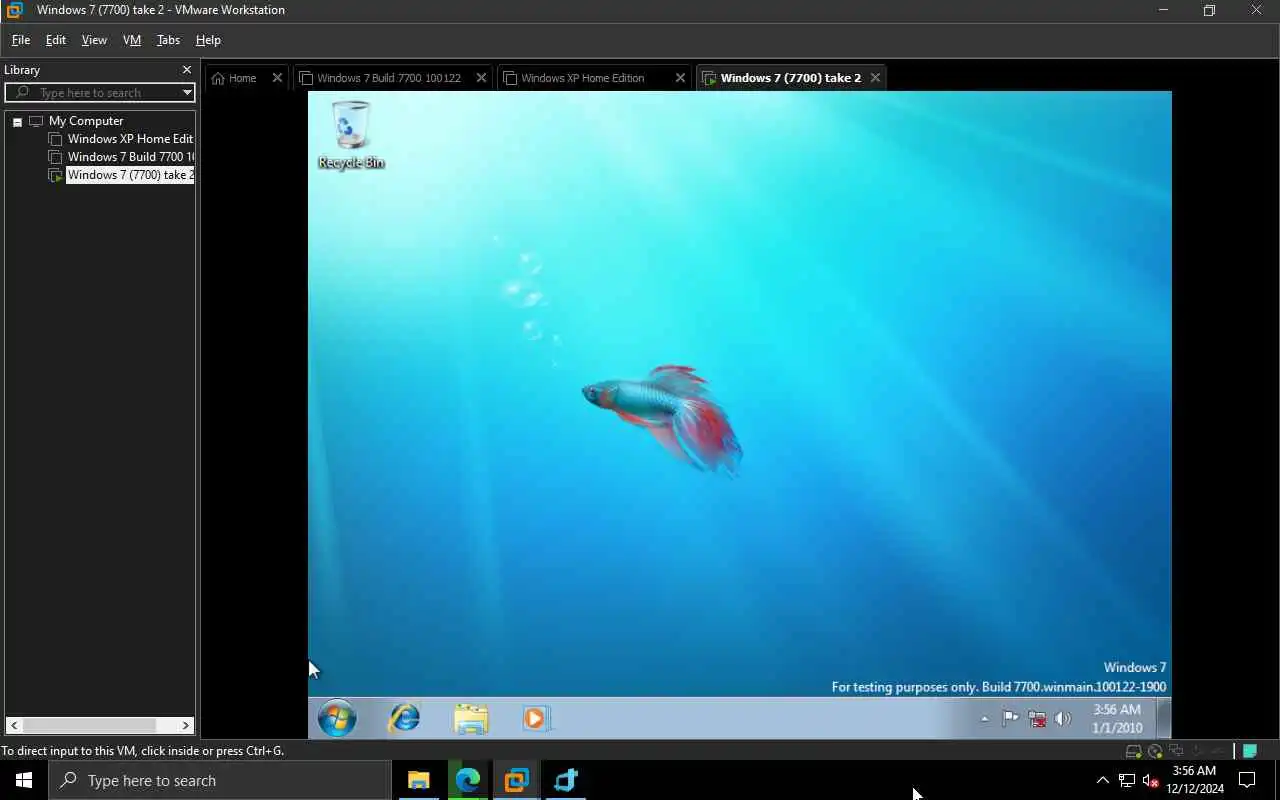Open the Help menu
The image size is (1280, 800).
click(x=208, y=40)
